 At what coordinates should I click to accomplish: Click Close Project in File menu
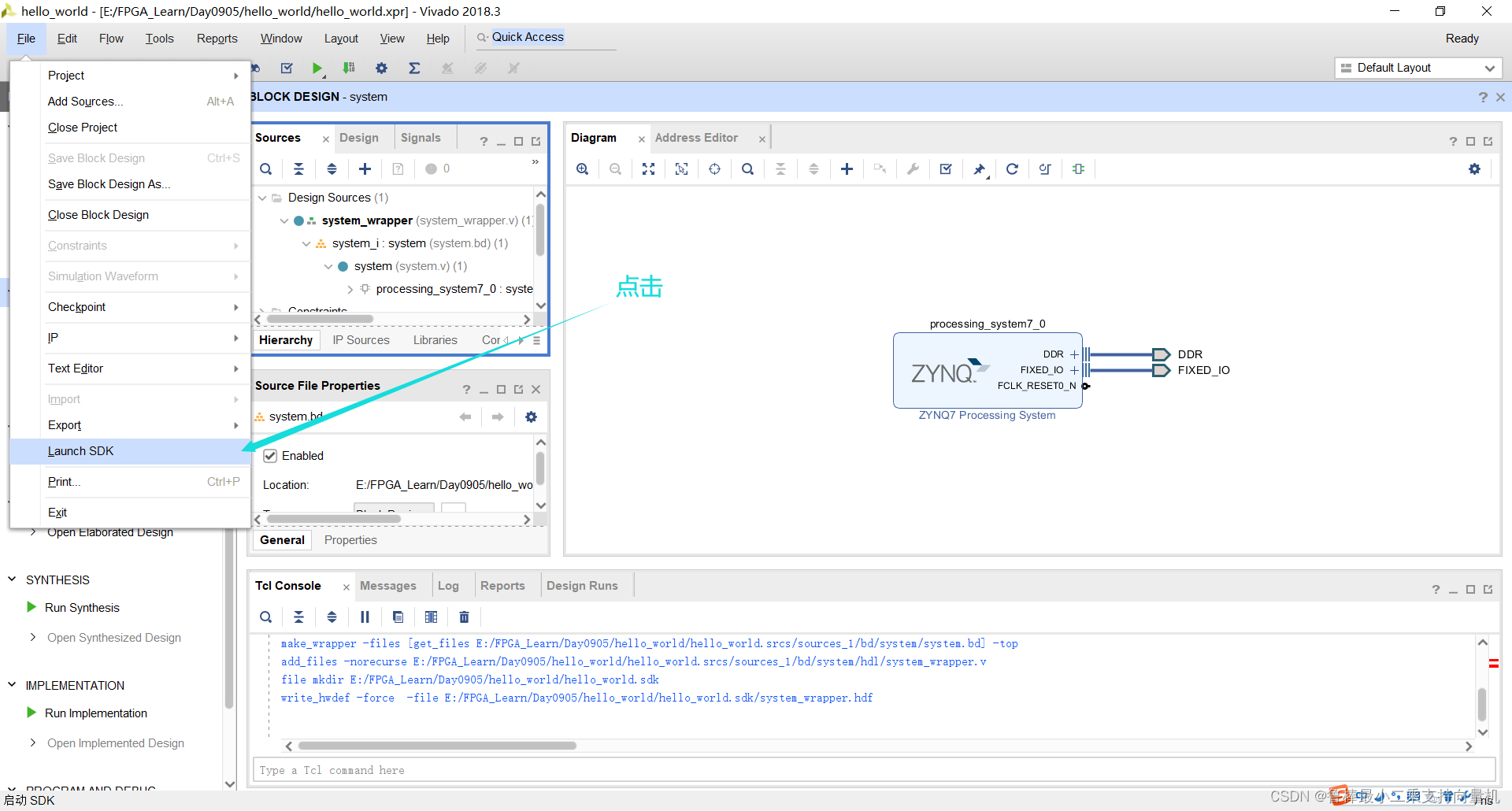coord(131,128)
